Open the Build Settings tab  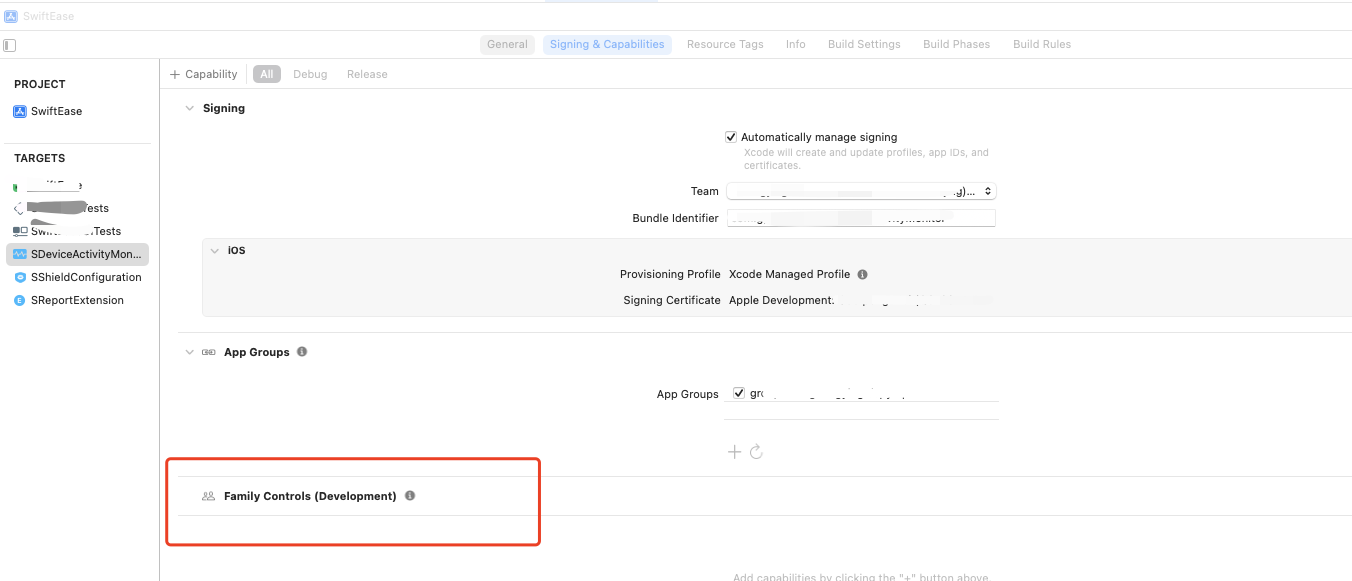[x=864, y=44]
